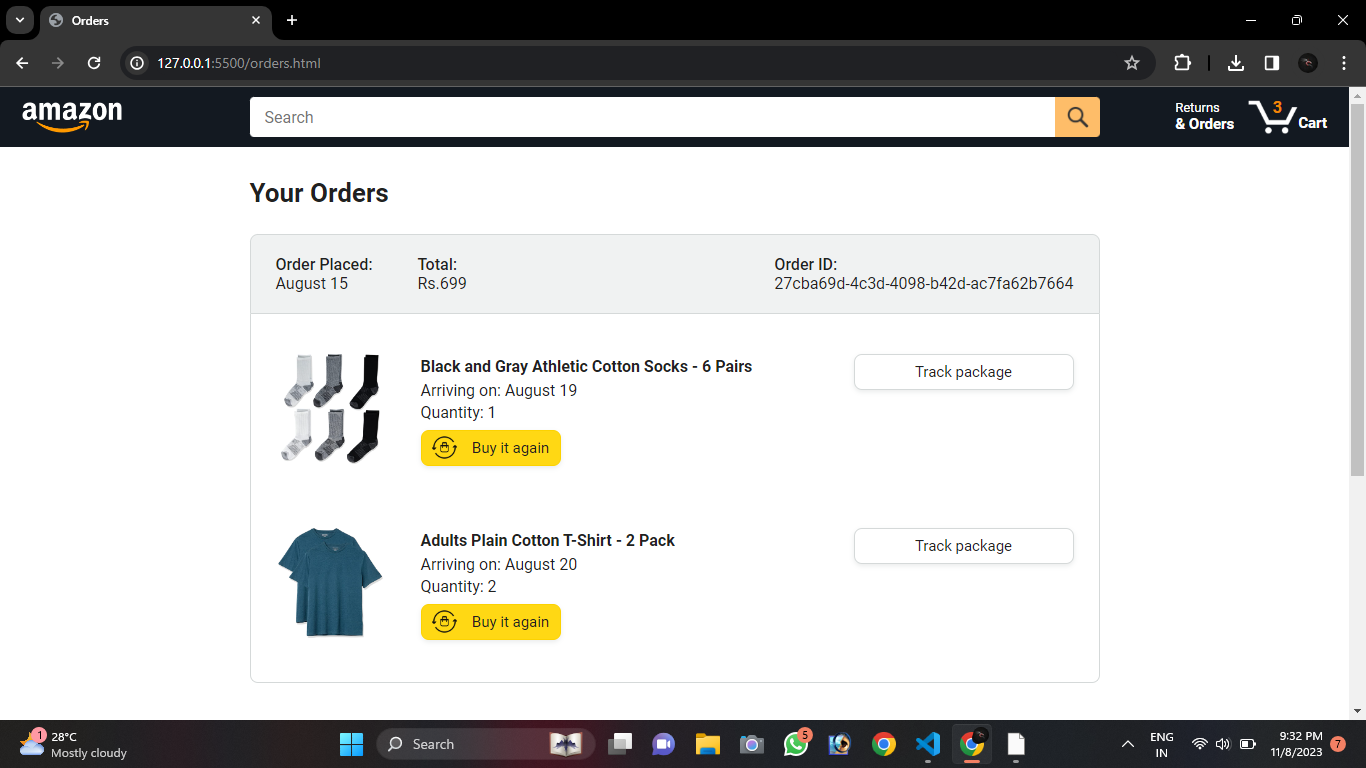Open the tab search chevron dropdown
Screen dimensions: 1366x768
19,20
